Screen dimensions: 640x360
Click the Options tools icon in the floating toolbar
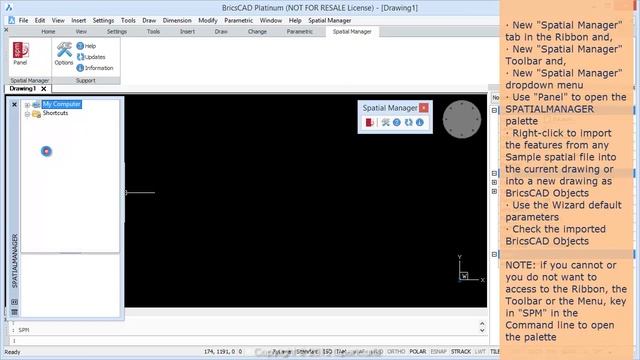pyautogui.click(x=385, y=122)
